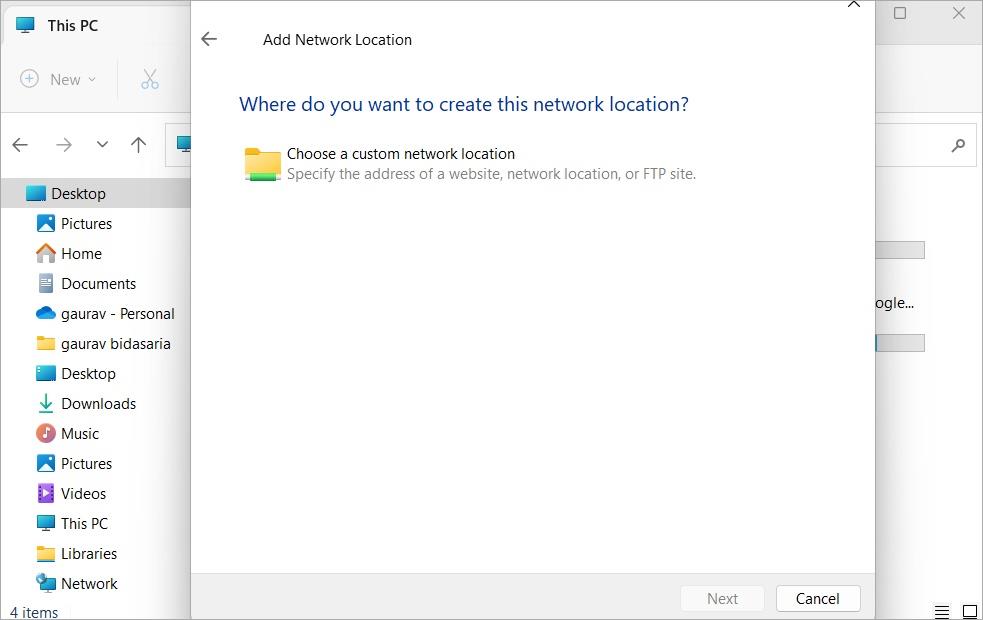Viewport: 983px width, 620px height.
Task: Switch to details view icon
Action: [x=942, y=611]
